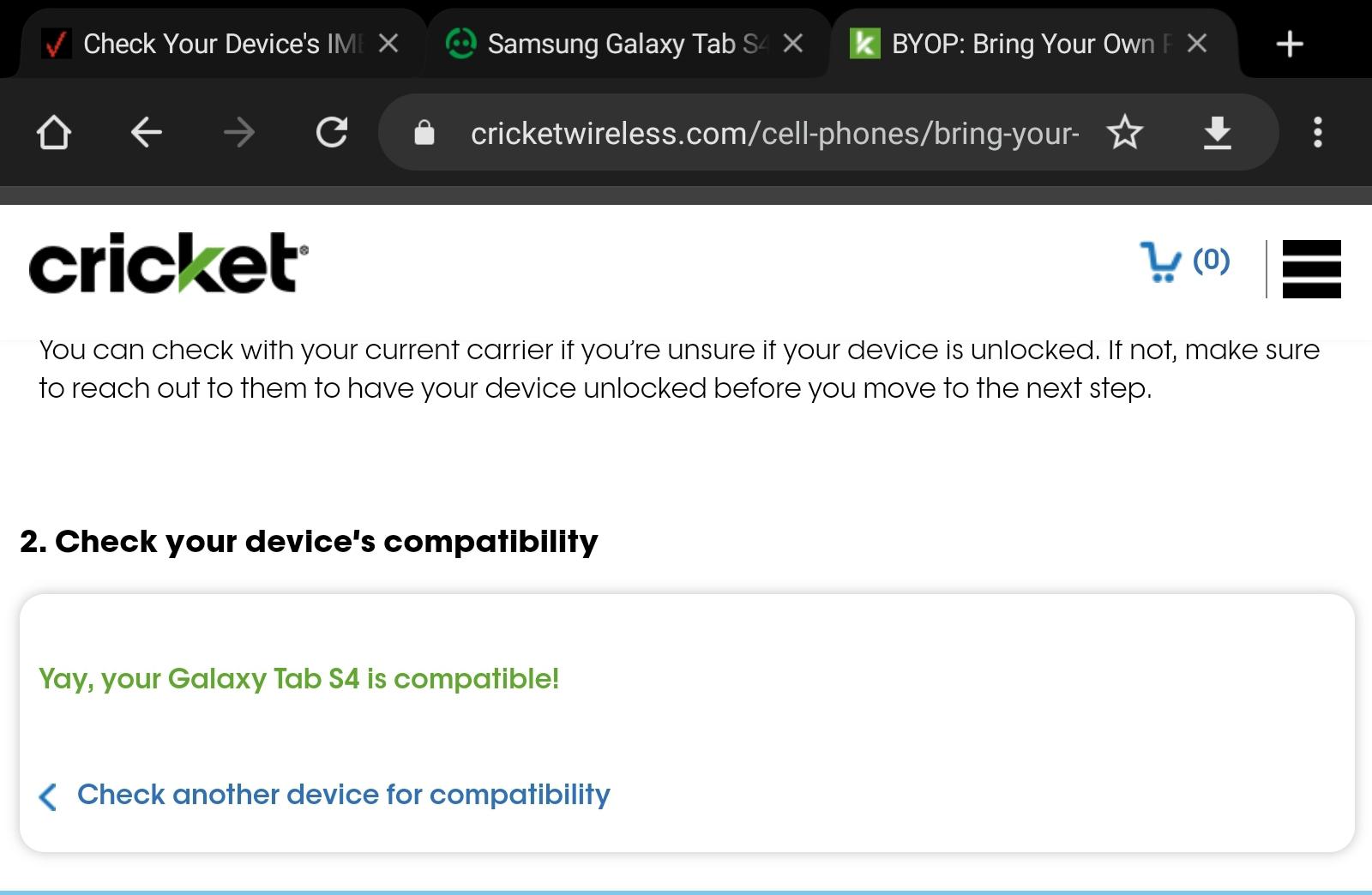This screenshot has height=895, width=1372.
Task: Tap the download icon in address bar
Action: click(x=1217, y=133)
